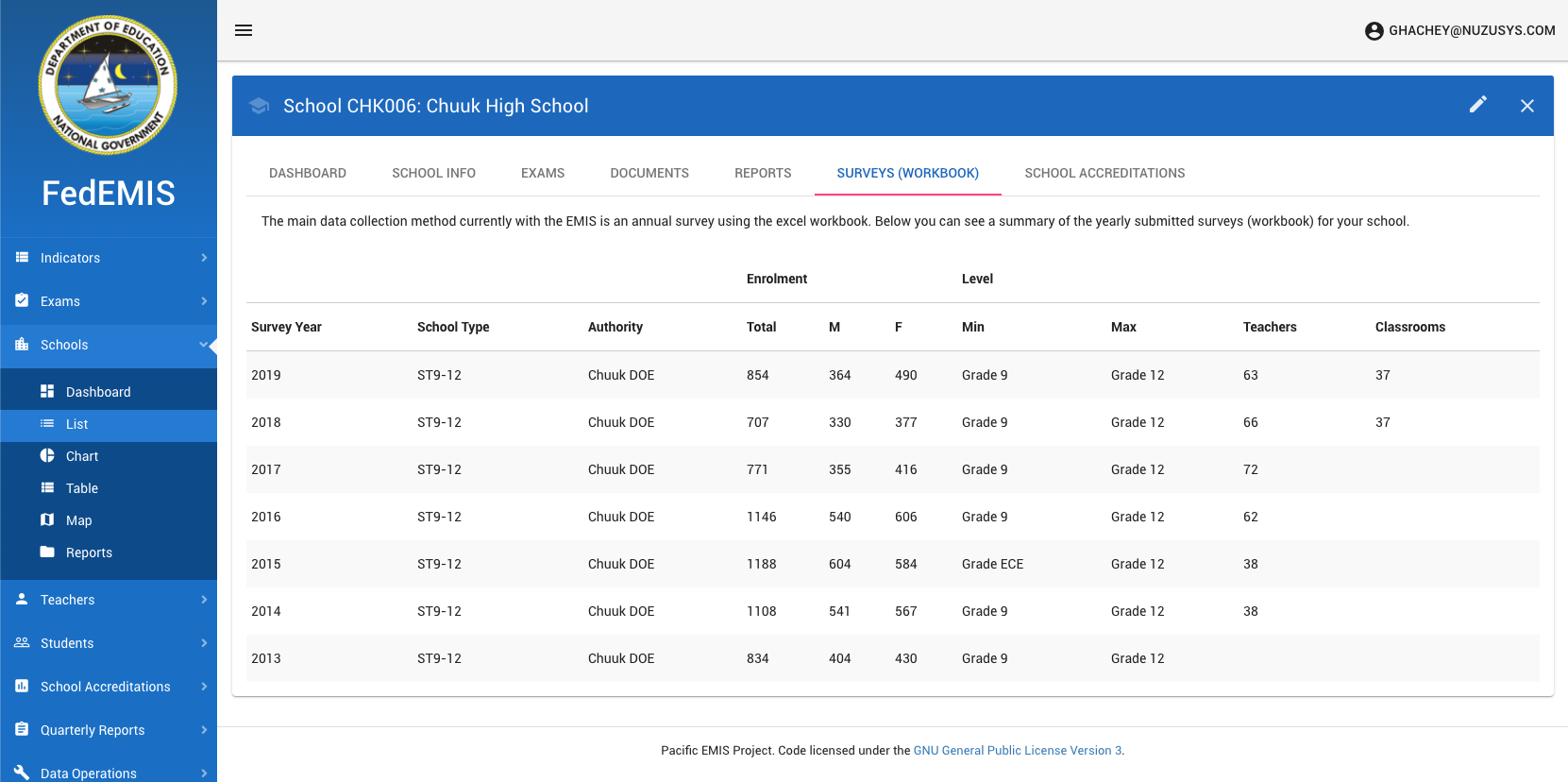
Task: Select the 2019 survey row
Action: [x=892, y=375]
